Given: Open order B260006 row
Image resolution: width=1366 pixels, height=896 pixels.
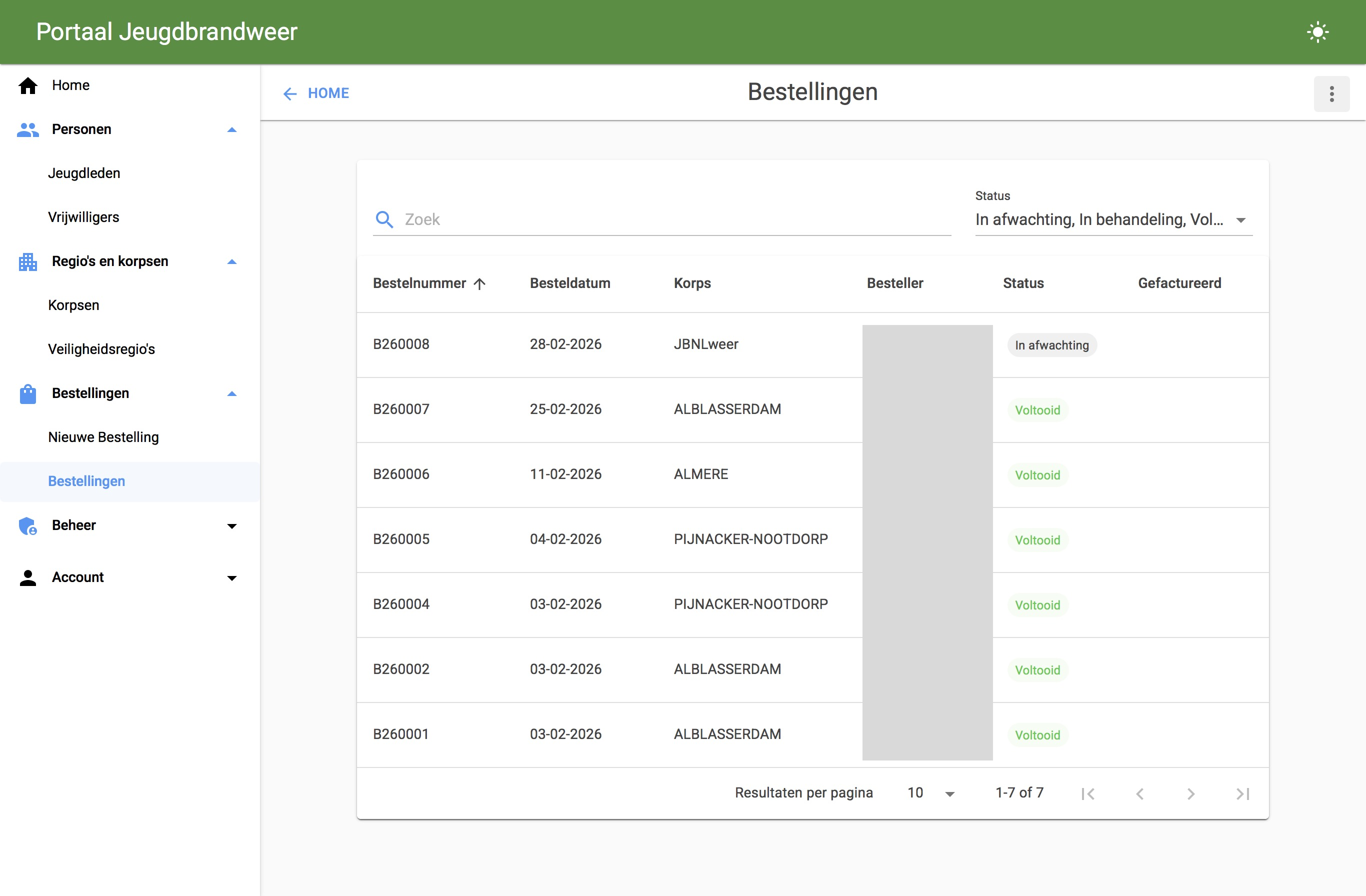Looking at the screenshot, I should [x=812, y=474].
